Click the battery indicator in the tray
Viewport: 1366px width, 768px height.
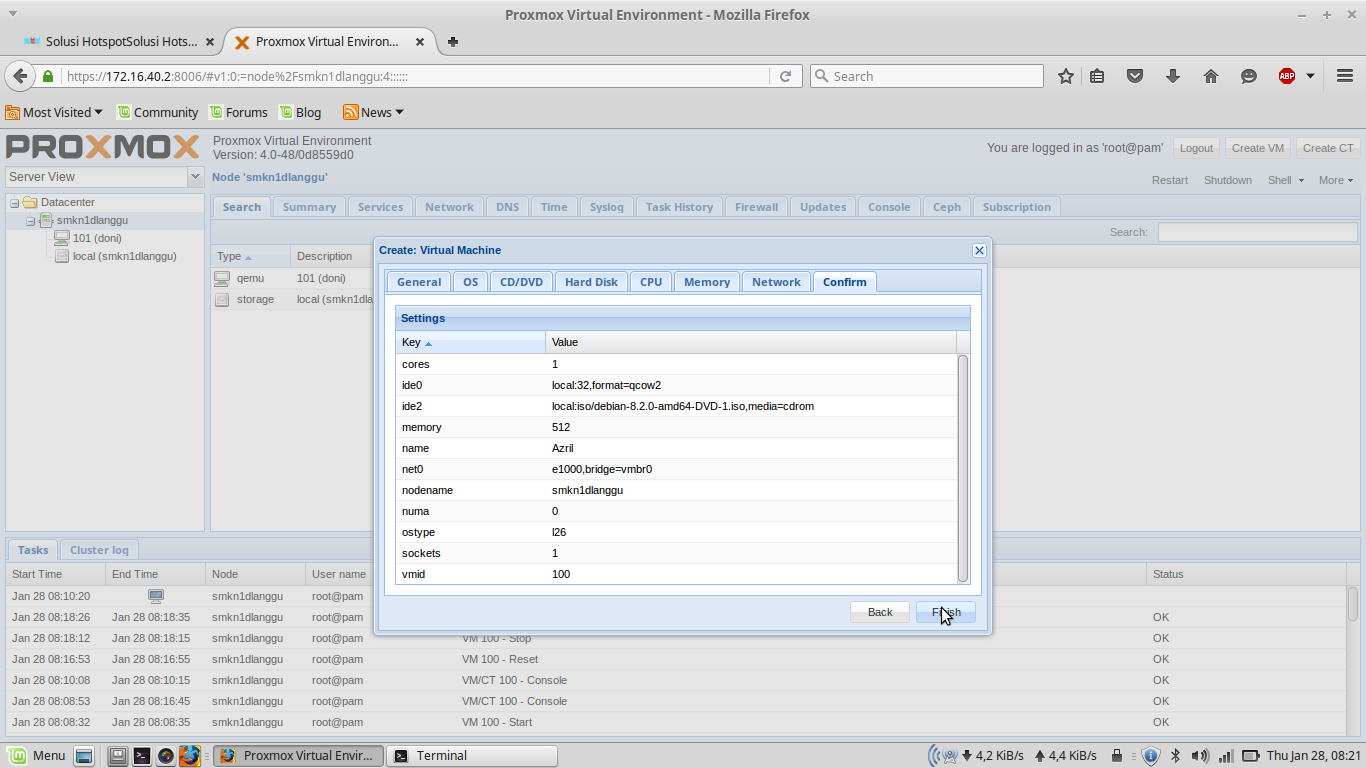tap(1250, 756)
